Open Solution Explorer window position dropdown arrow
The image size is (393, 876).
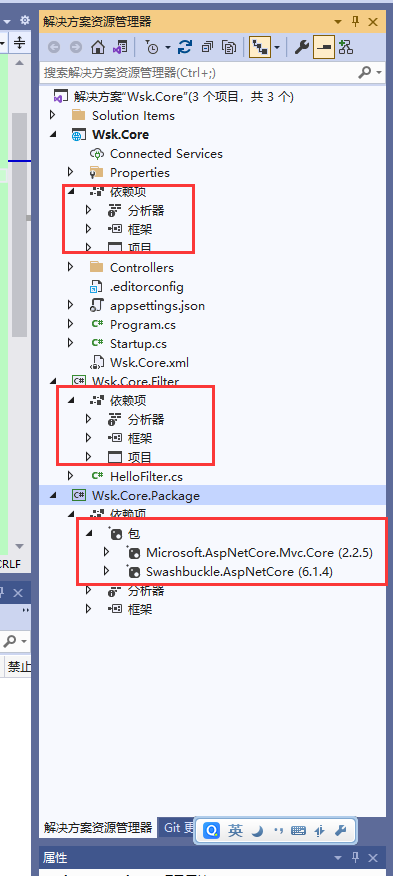[x=338, y=22]
